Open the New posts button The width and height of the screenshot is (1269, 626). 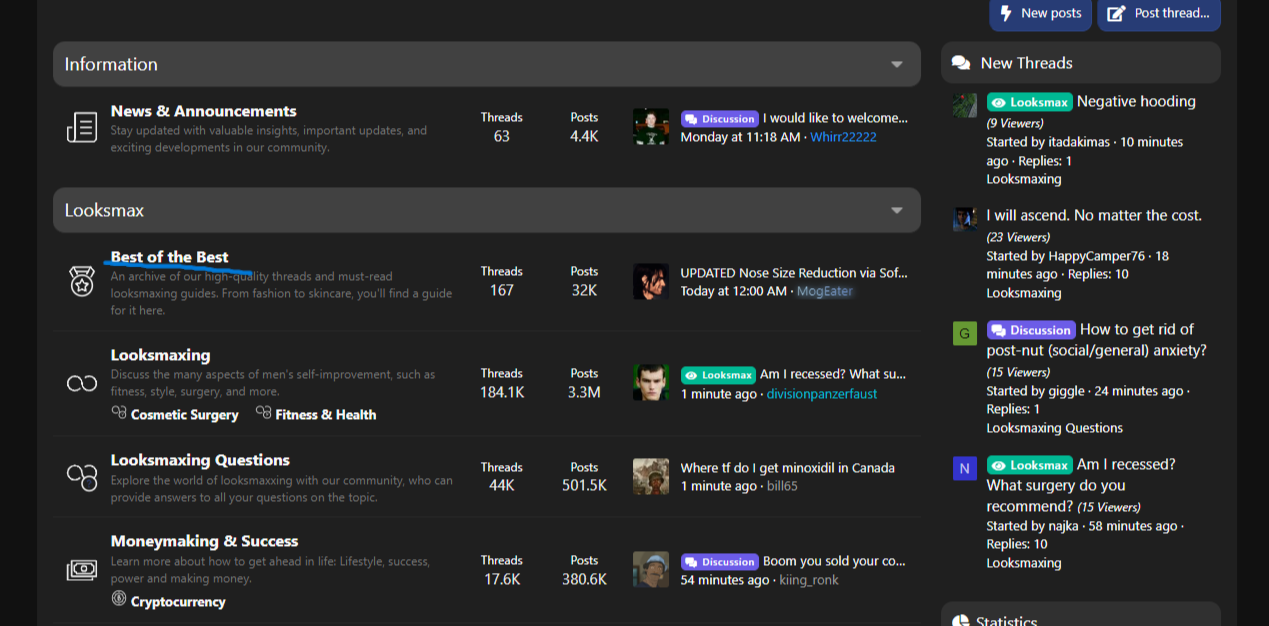[1040, 14]
